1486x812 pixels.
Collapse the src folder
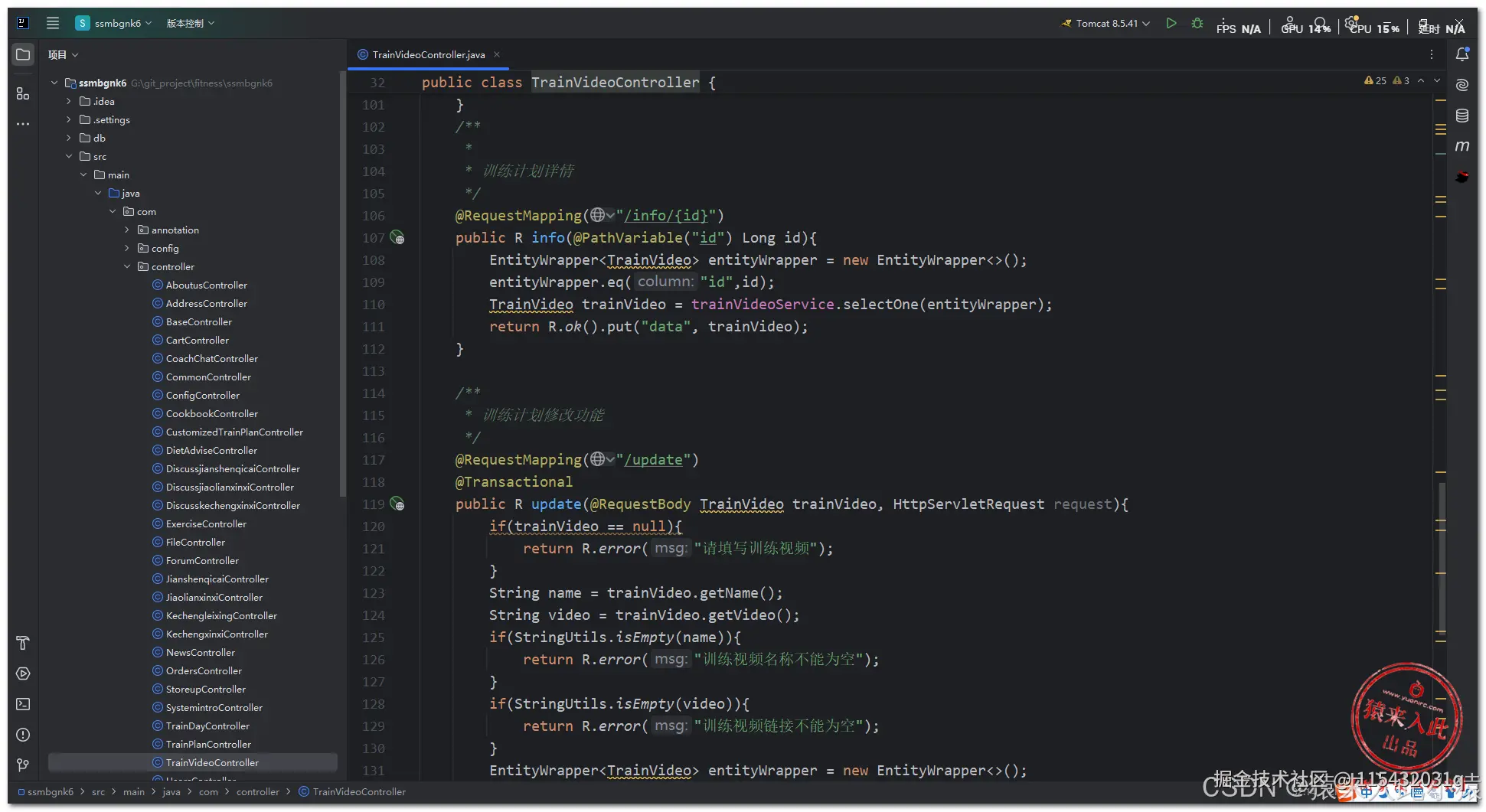coord(69,156)
